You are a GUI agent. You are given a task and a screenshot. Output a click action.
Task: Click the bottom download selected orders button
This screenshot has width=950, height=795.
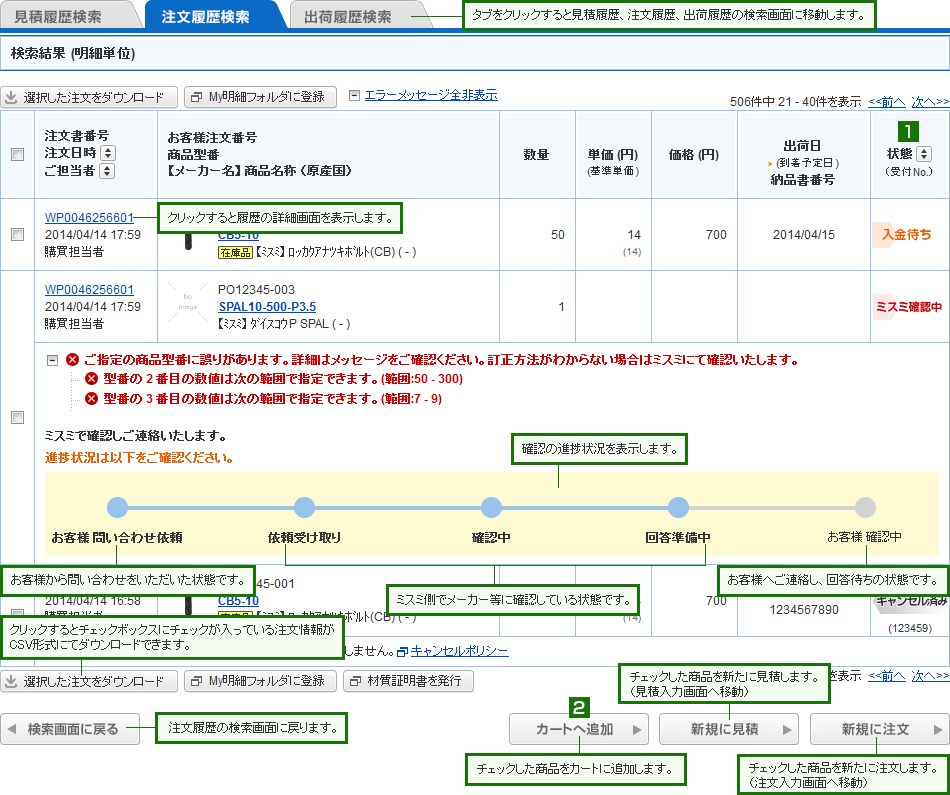90,681
